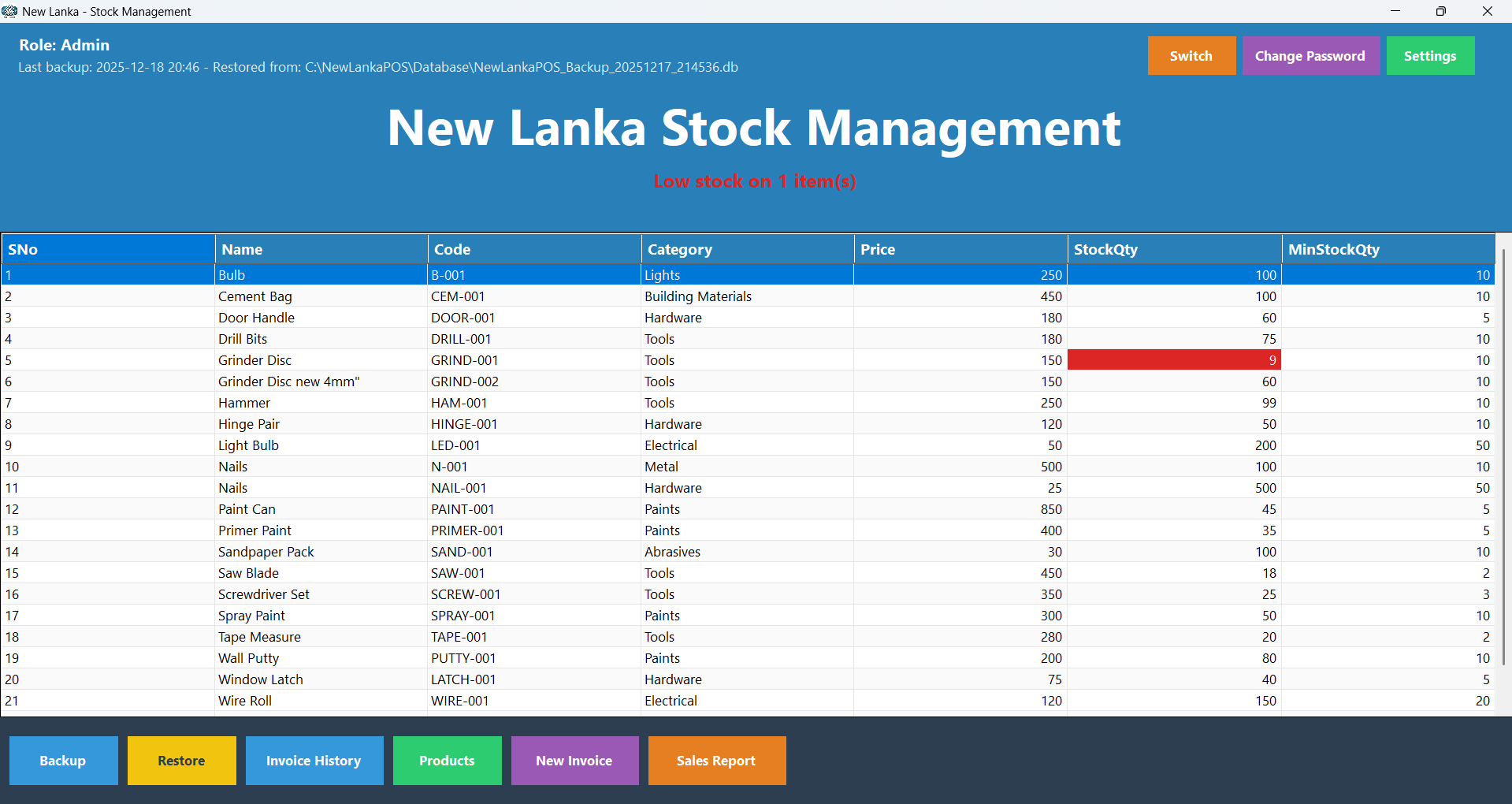1512x804 pixels.
Task: Click the yellow Restore button
Action: point(181,761)
